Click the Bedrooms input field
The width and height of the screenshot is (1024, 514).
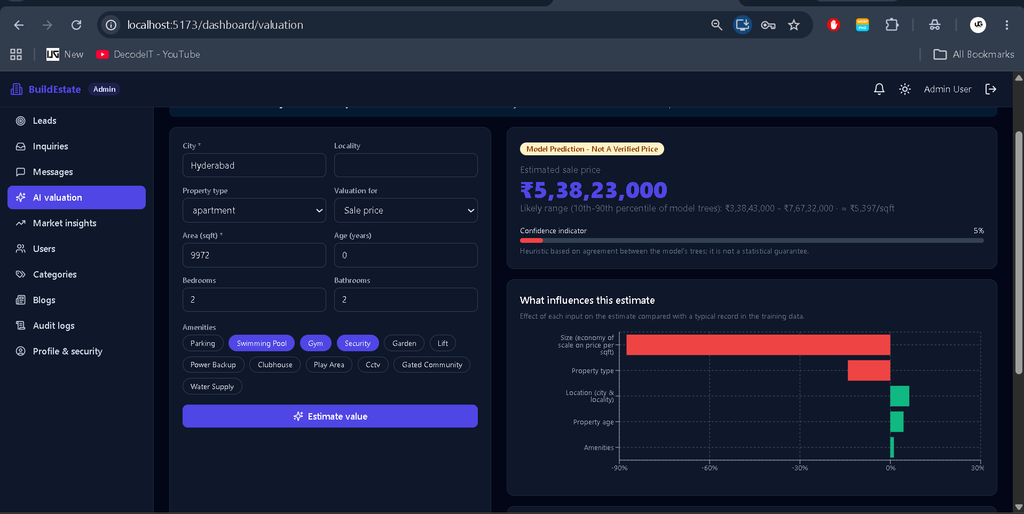pos(254,300)
